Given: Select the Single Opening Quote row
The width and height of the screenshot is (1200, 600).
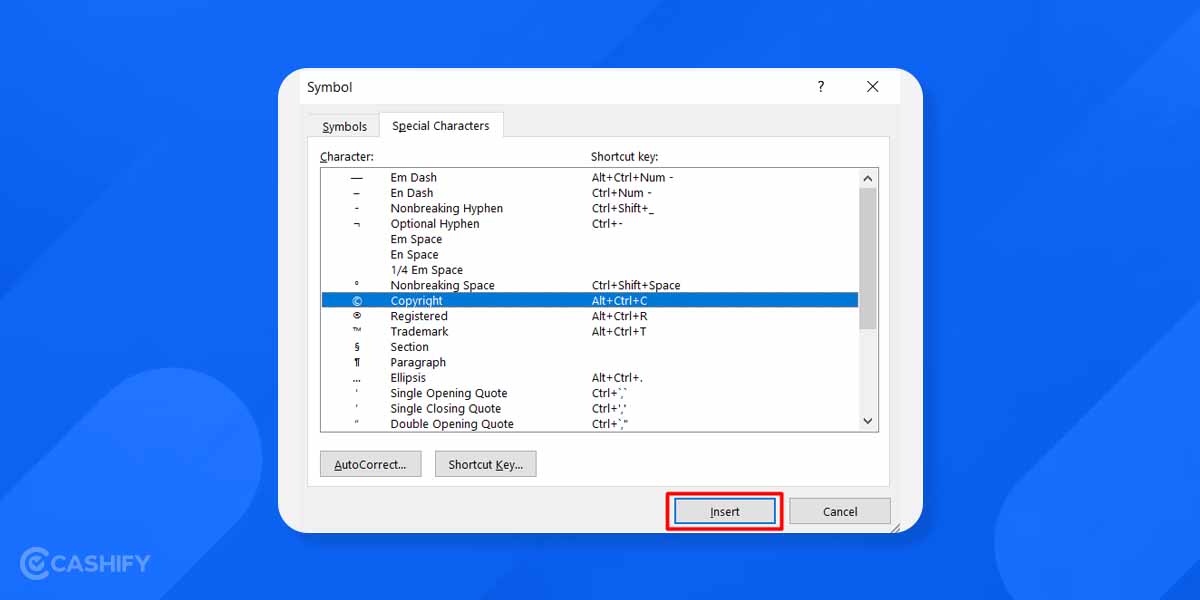Looking at the screenshot, I should pyautogui.click(x=500, y=393).
